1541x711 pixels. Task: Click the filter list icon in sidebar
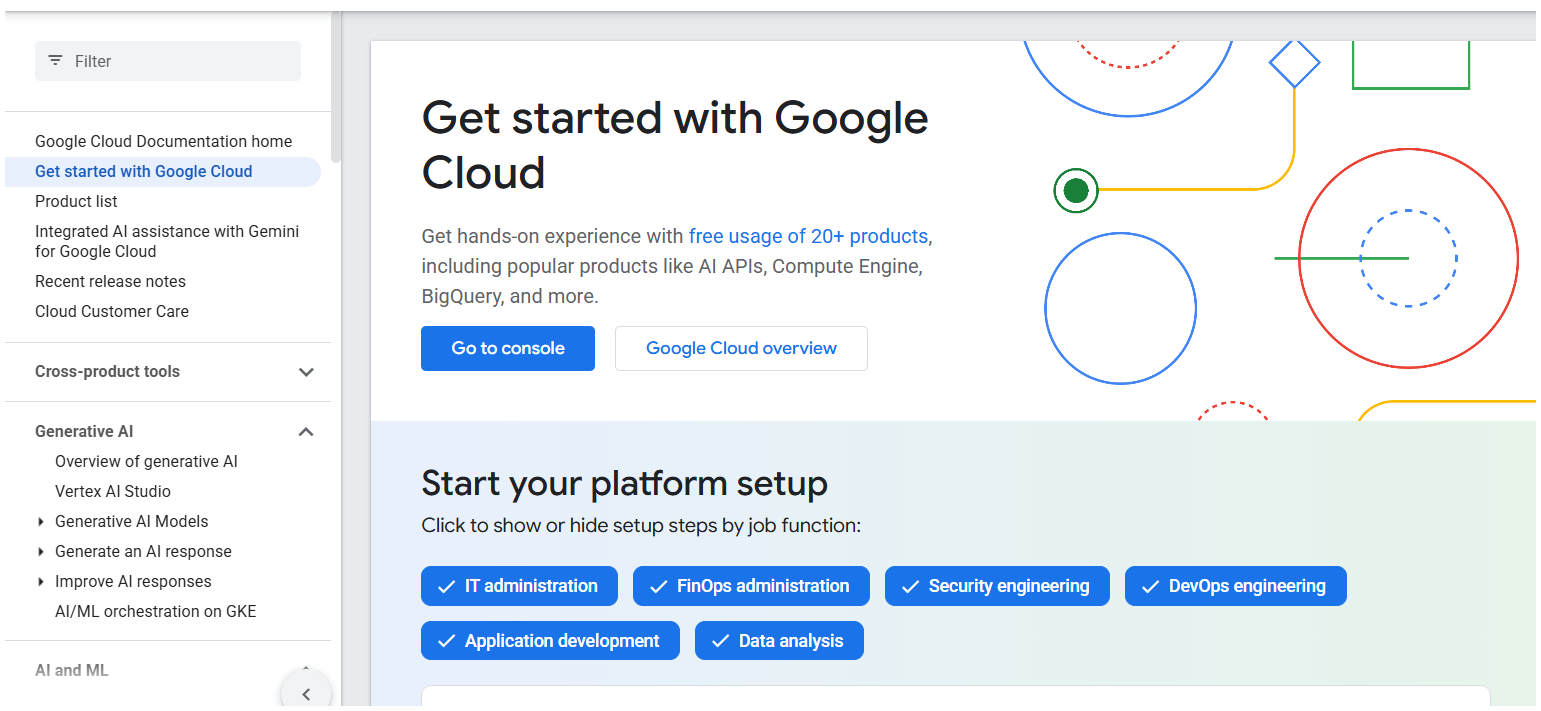pos(55,61)
